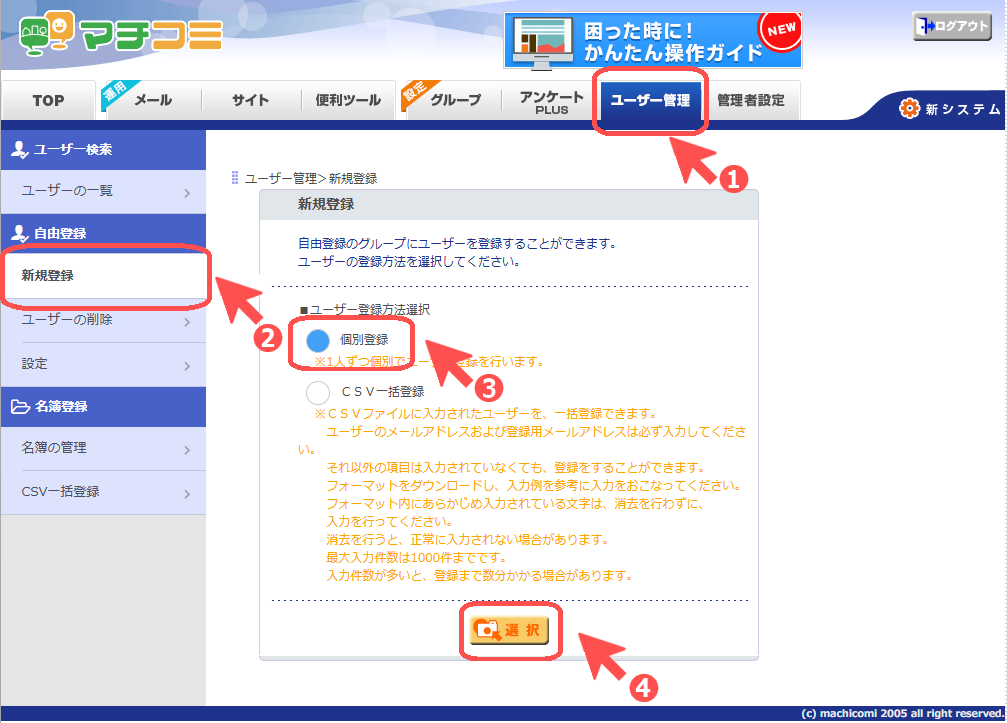This screenshot has height=723, width=1007.
Task: Select the CSV一括登録 radio button
Action: click(x=318, y=392)
